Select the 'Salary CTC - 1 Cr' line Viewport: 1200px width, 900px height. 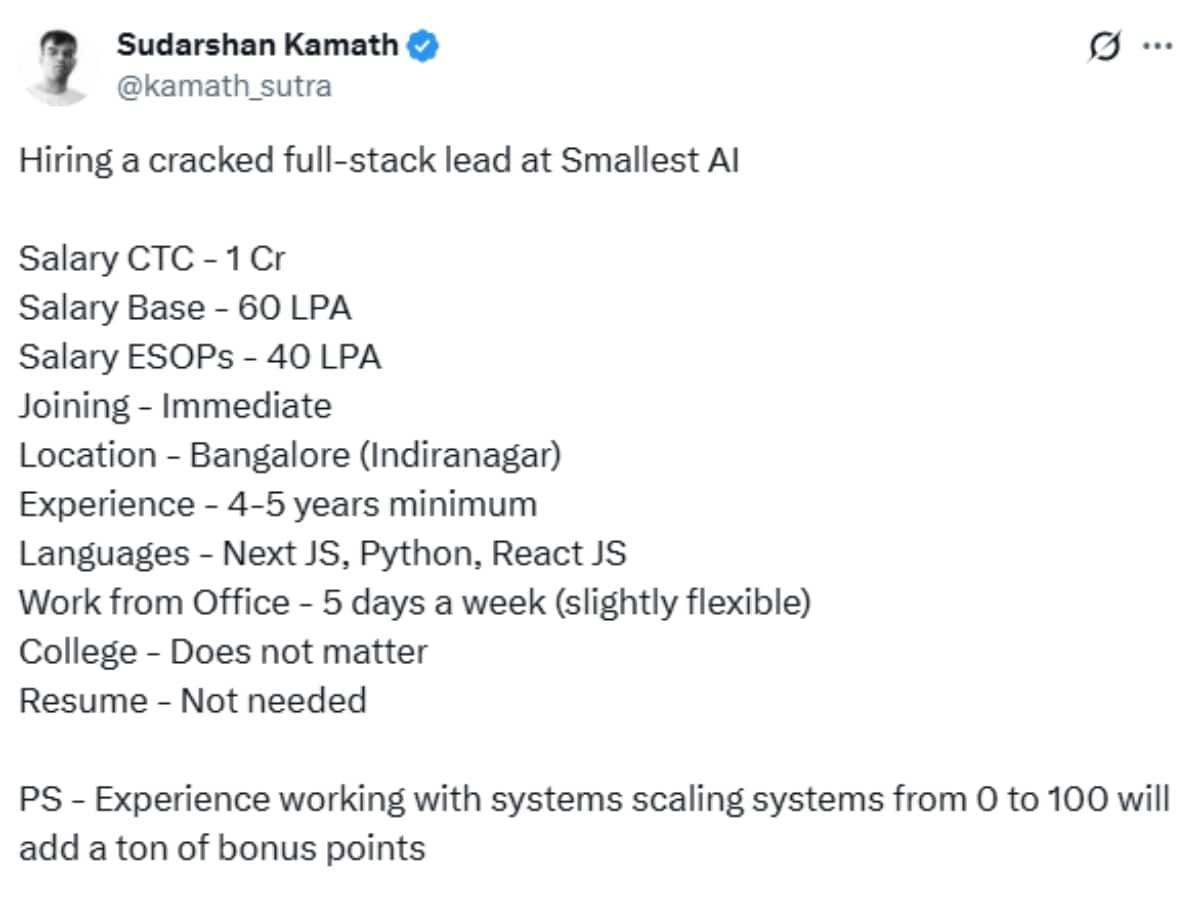coord(152,259)
